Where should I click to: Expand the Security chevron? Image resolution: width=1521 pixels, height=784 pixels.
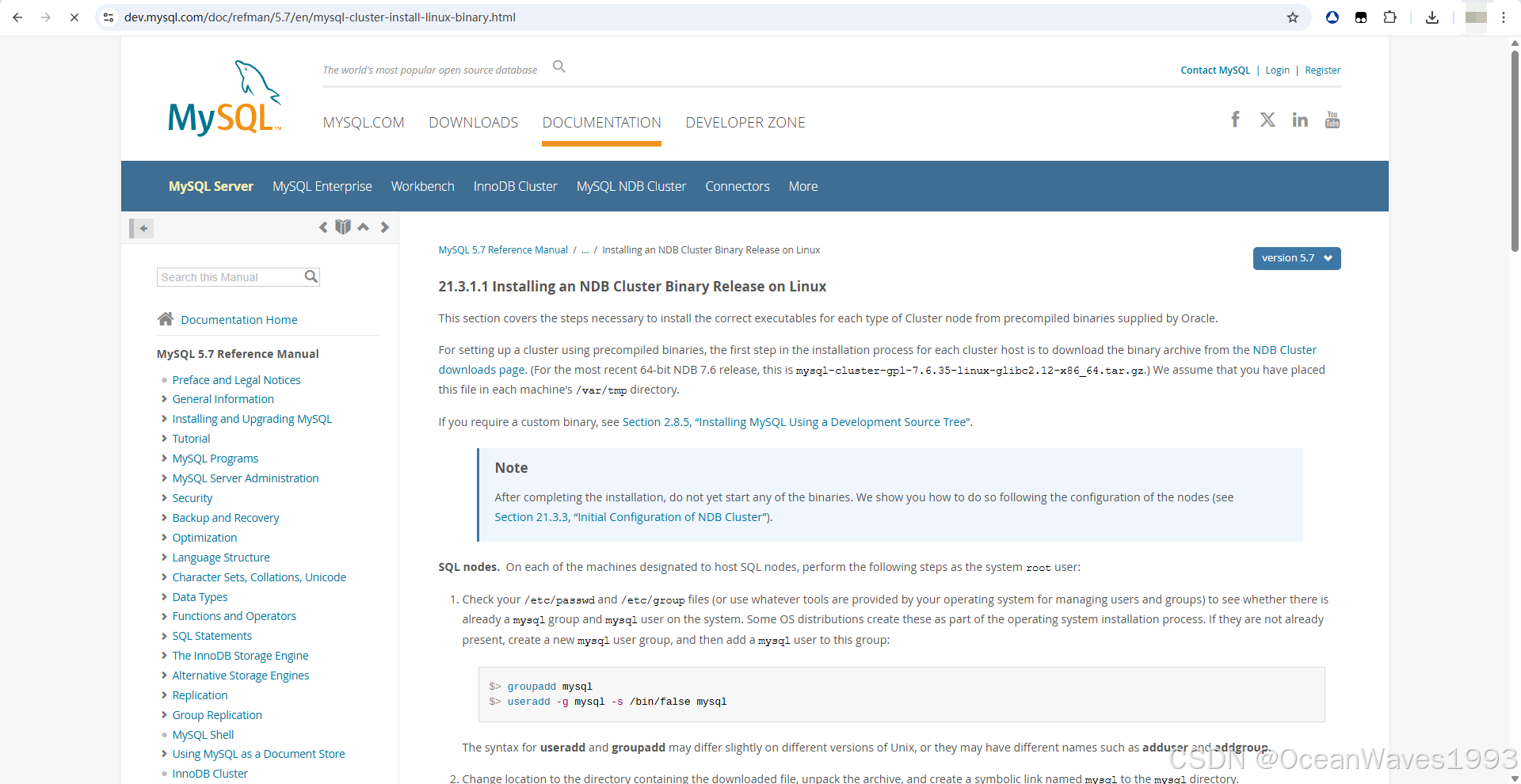[x=164, y=498]
